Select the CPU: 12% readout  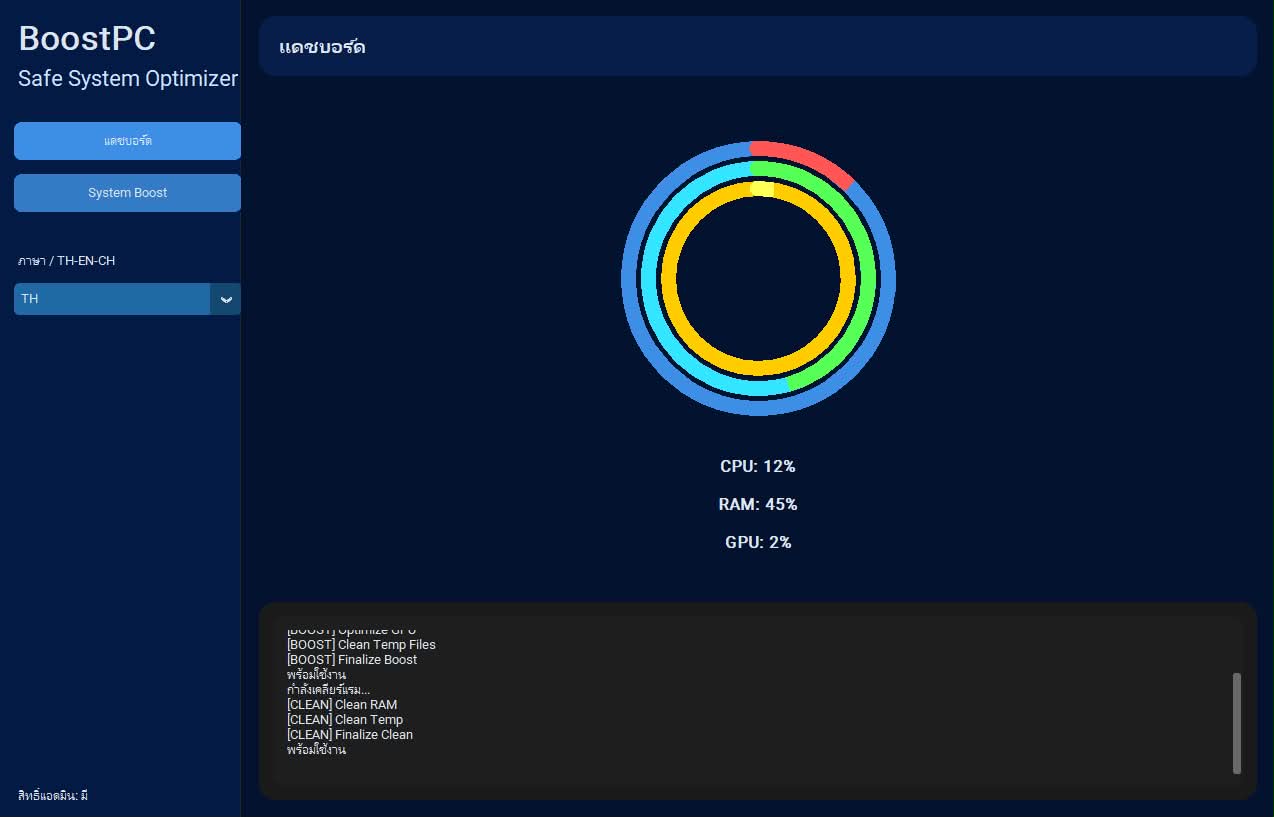(x=758, y=466)
